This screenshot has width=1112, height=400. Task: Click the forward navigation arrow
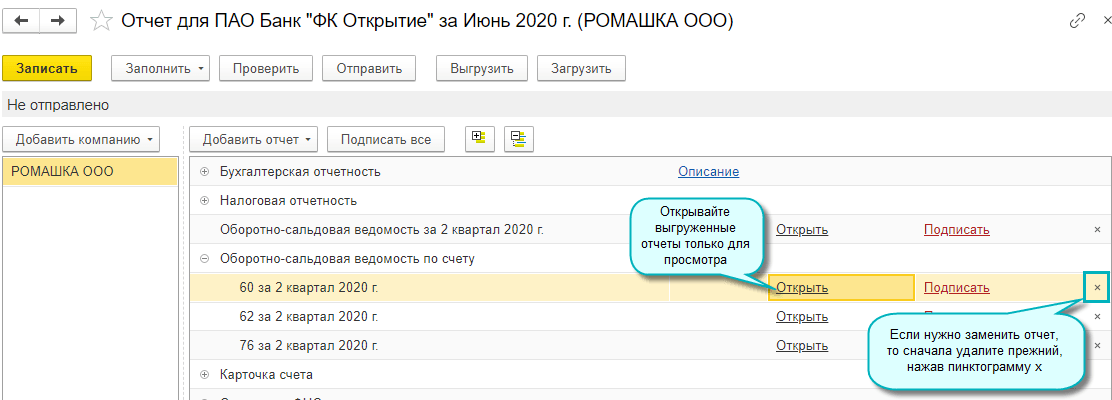coord(58,20)
